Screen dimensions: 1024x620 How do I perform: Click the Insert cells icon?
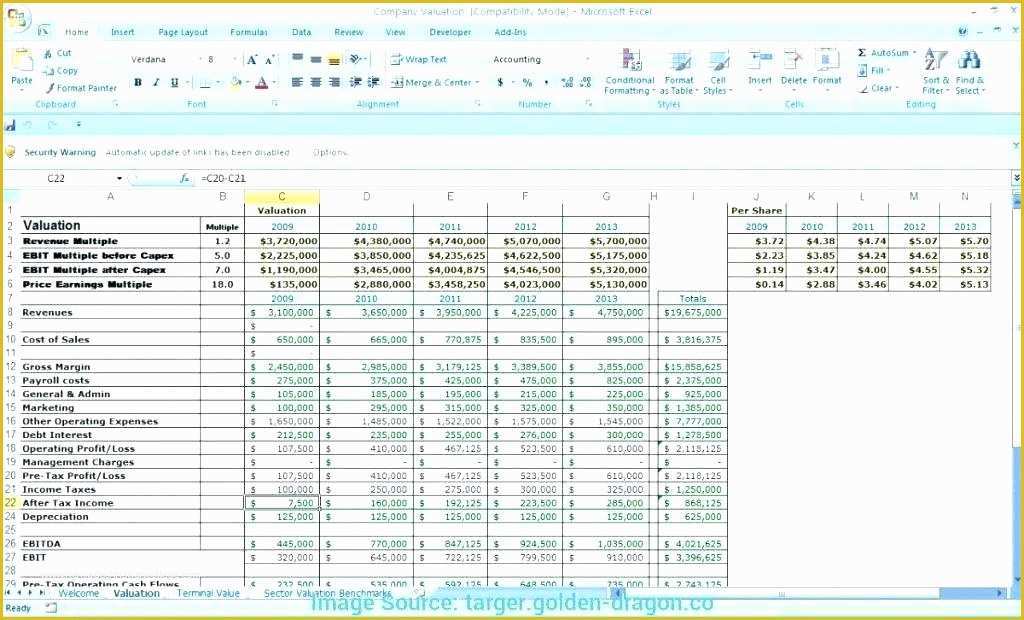[x=760, y=60]
